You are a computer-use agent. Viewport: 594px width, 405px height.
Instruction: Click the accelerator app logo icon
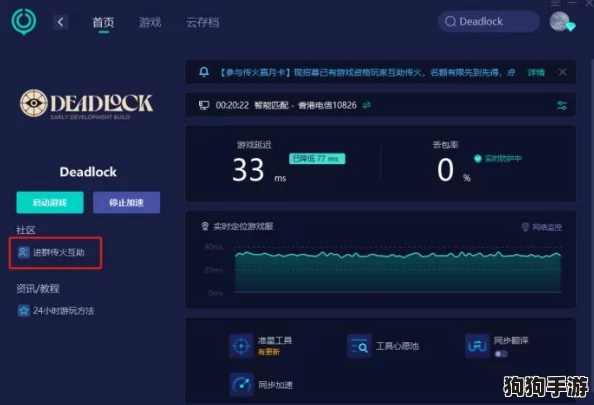coord(23,21)
